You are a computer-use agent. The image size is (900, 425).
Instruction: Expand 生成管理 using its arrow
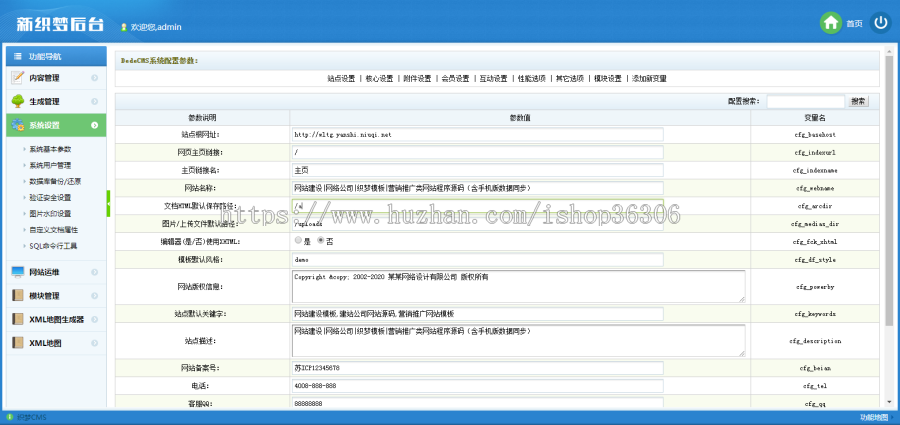[x=94, y=102]
